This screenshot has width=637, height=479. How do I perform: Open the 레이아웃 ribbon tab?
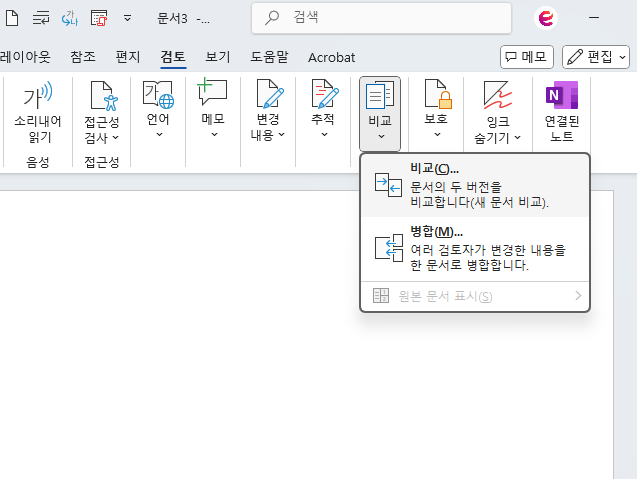click(25, 57)
